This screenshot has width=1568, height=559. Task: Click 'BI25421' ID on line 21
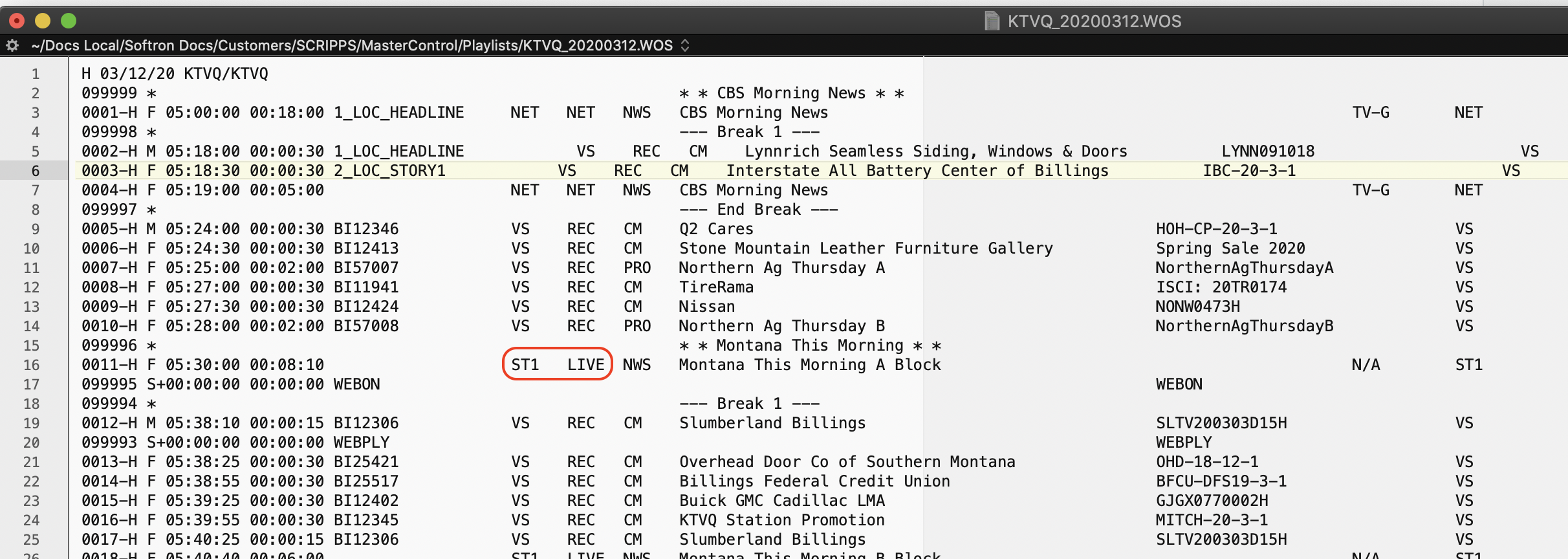366,462
